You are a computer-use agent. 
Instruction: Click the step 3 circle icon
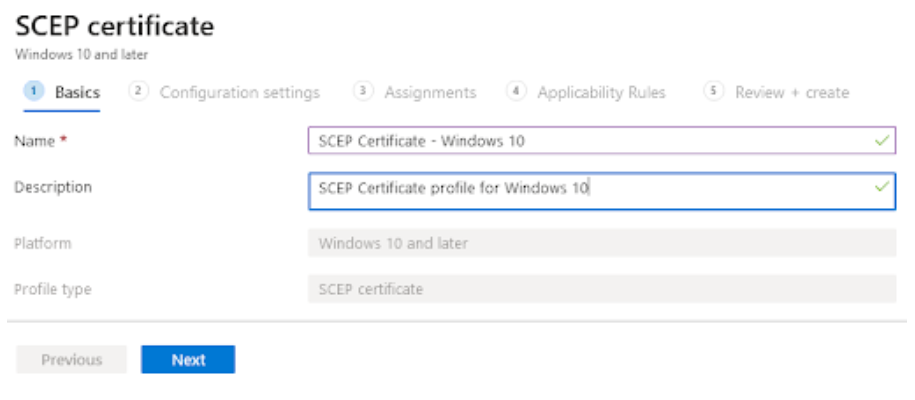pyautogui.click(x=363, y=91)
